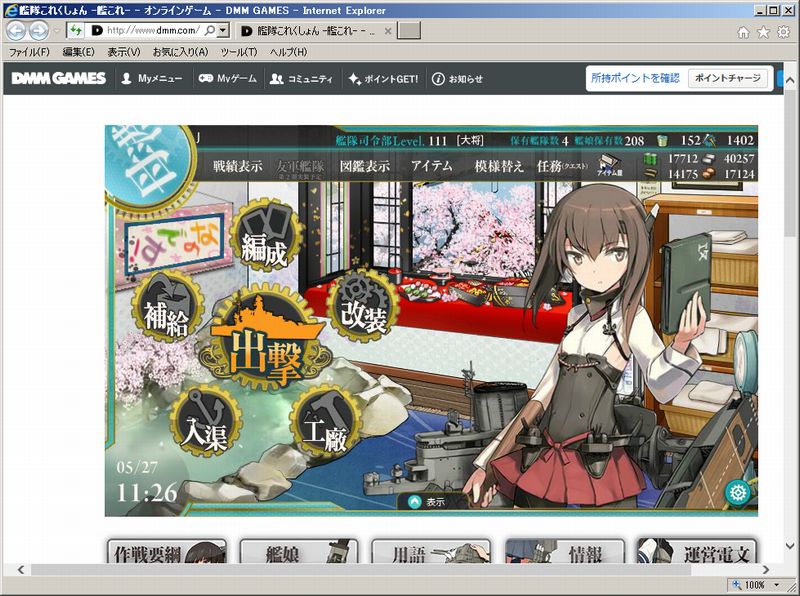Open the 編集(E) menu
This screenshot has height=596, width=800.
pyautogui.click(x=79, y=52)
